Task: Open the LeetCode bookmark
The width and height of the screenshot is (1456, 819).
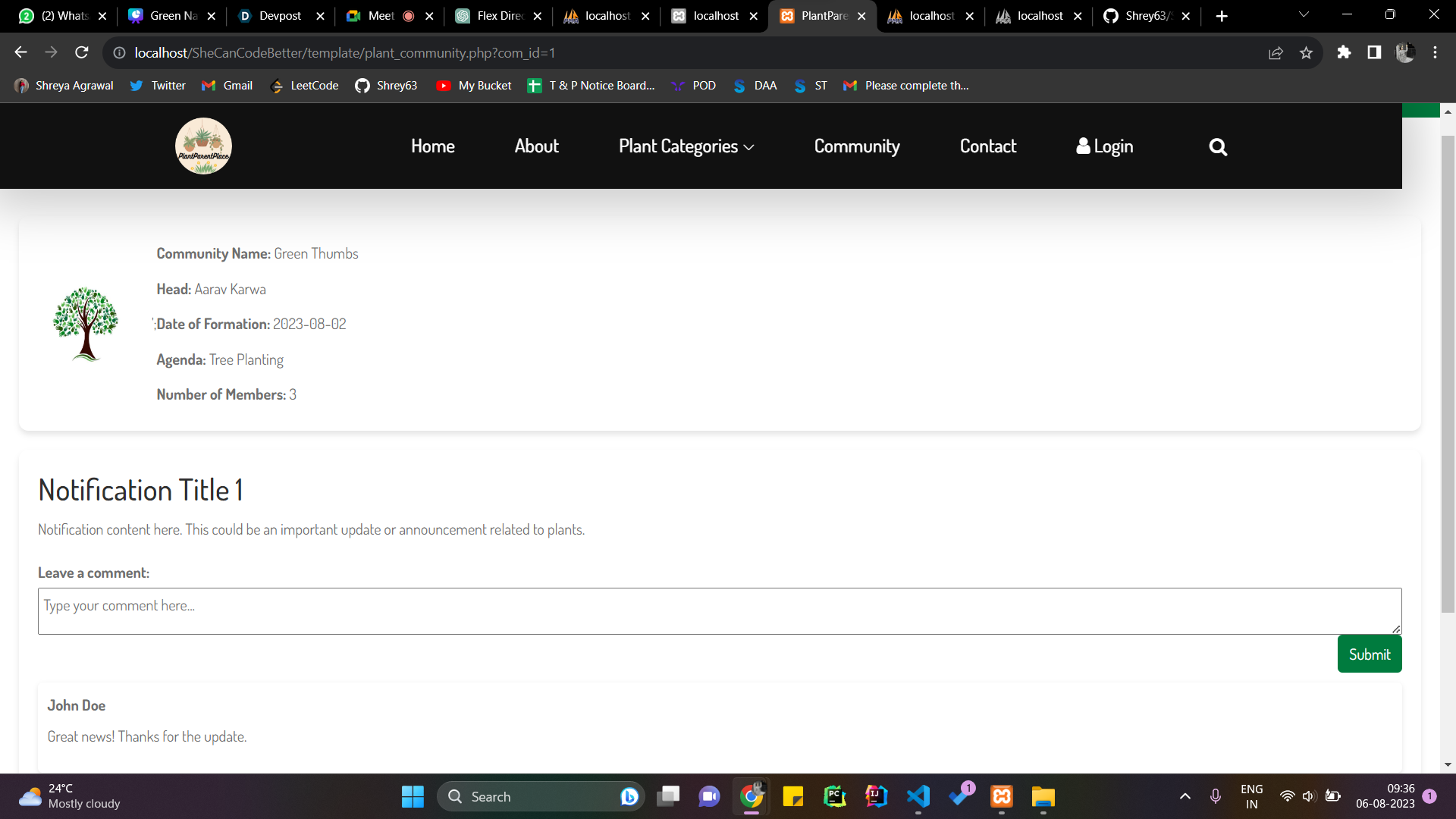Action: [x=304, y=86]
